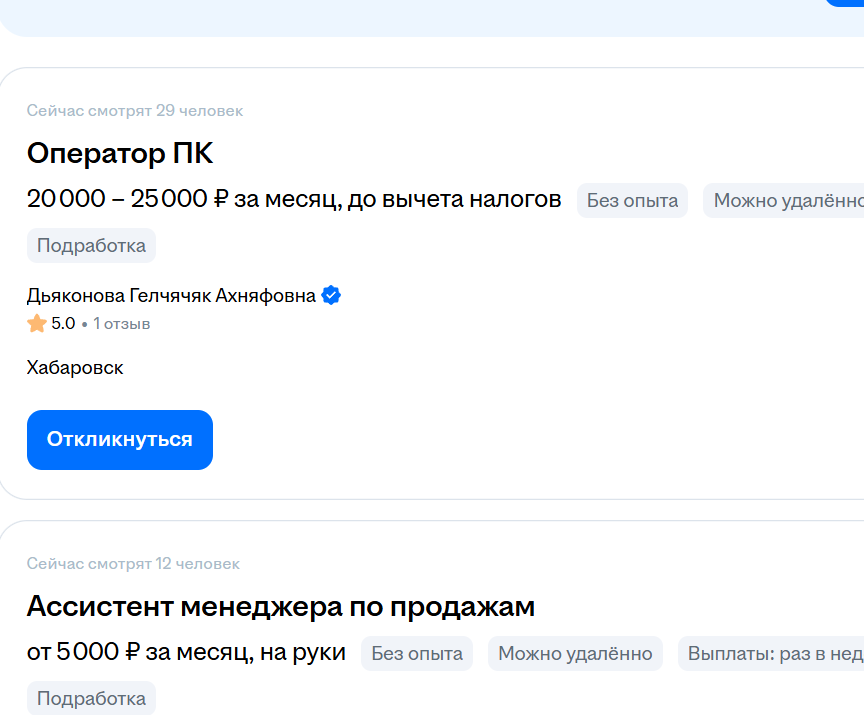
Task: Click the Сейчас смотрят 12 человек text
Action: [x=133, y=564]
